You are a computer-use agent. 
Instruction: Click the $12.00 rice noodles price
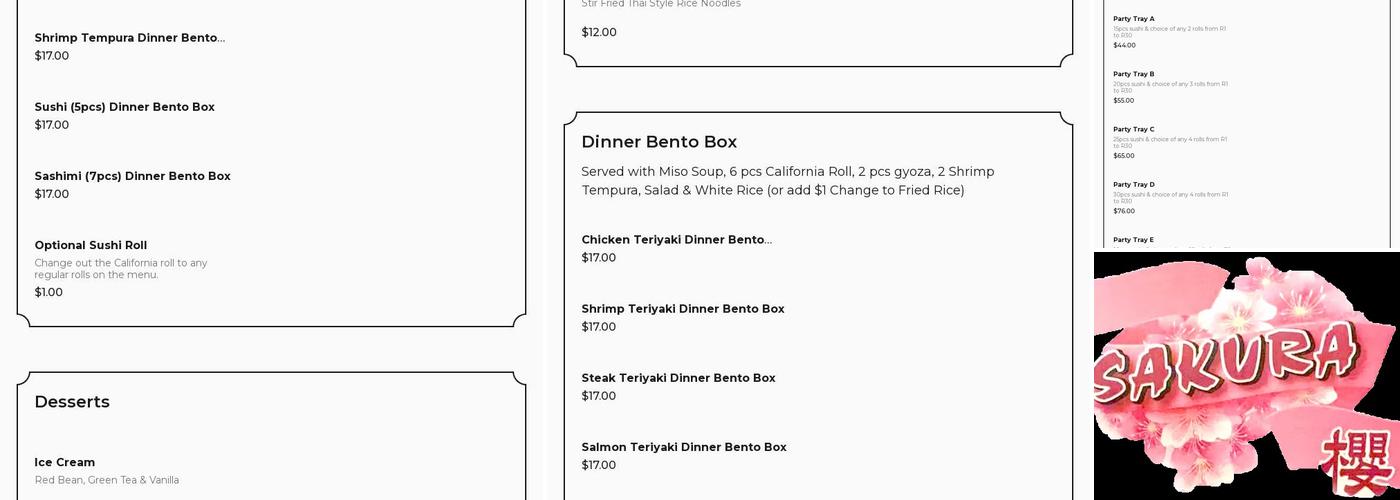coord(599,32)
